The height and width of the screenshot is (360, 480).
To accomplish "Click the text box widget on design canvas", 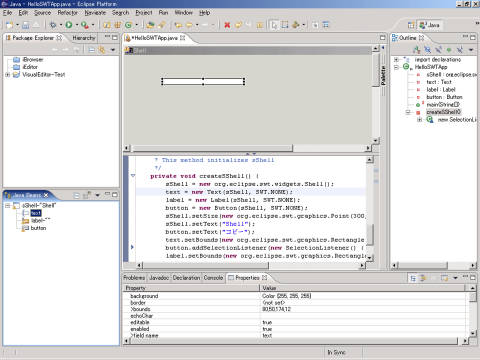I will [x=203, y=81].
